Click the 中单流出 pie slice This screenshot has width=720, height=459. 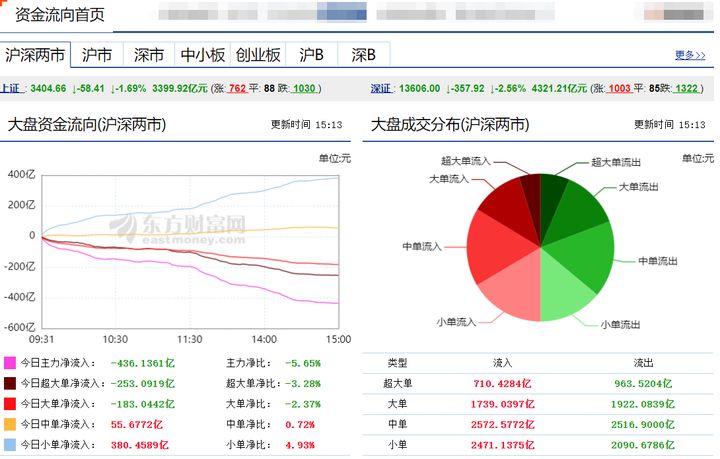[x=585, y=255]
